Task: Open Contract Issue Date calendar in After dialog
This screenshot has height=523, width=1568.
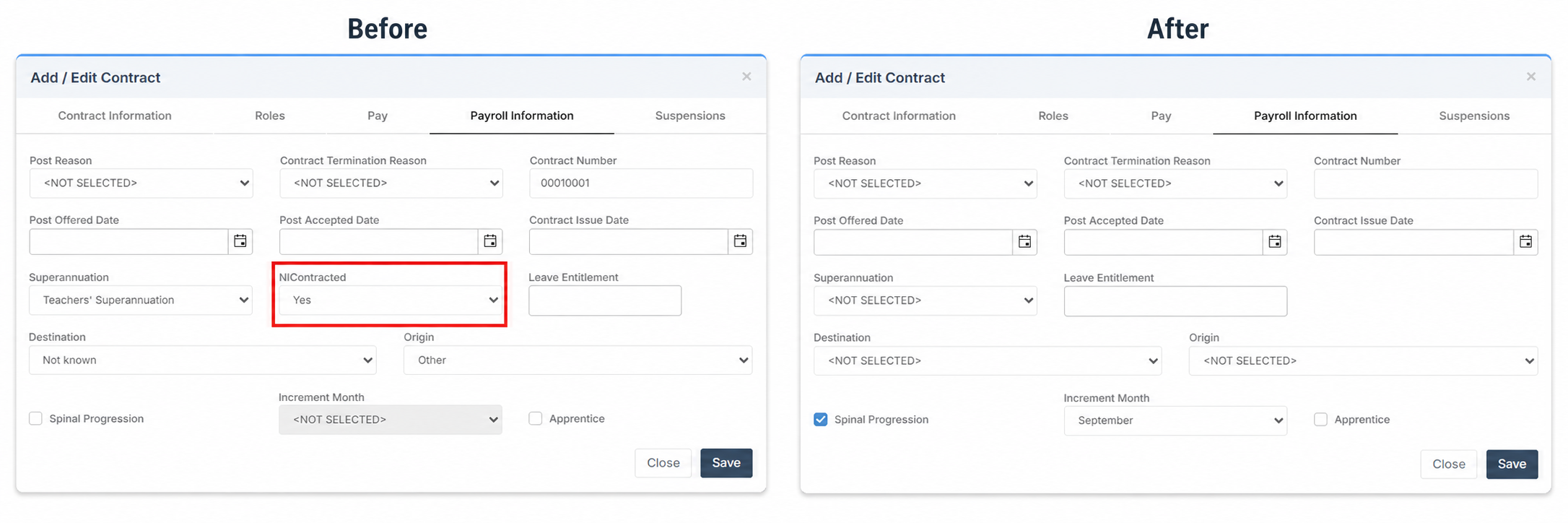Action: [x=1525, y=242]
